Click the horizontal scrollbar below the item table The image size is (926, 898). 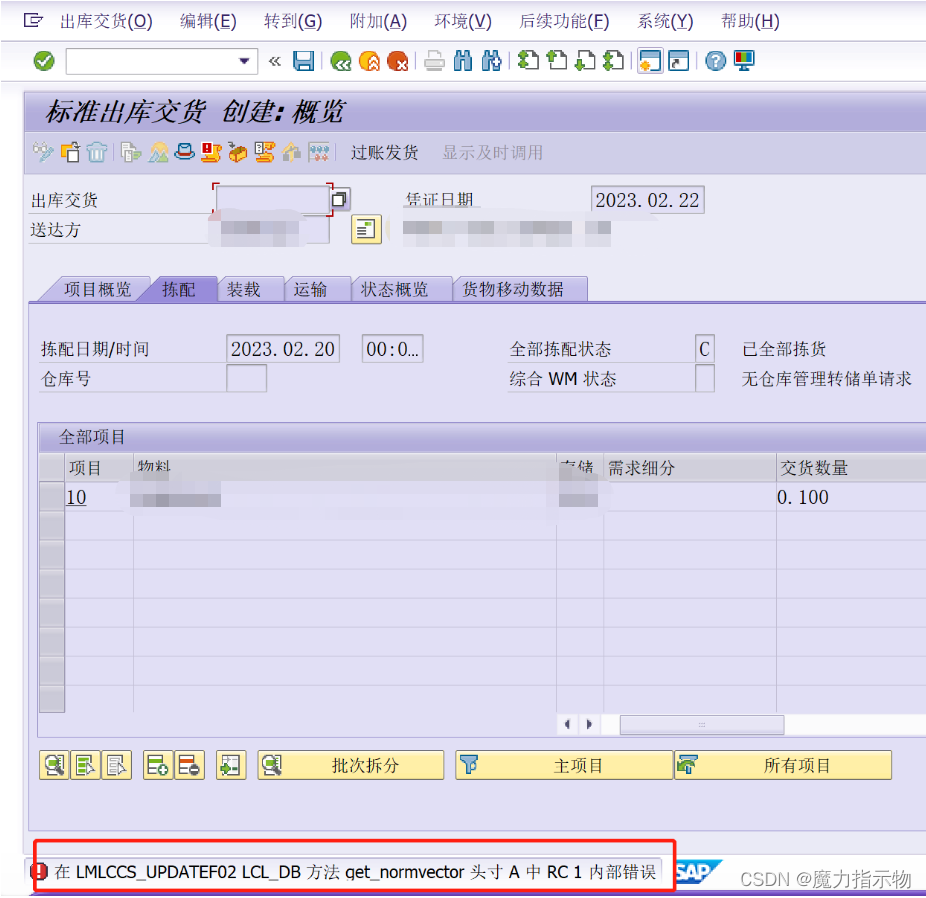pyautogui.click(x=701, y=725)
